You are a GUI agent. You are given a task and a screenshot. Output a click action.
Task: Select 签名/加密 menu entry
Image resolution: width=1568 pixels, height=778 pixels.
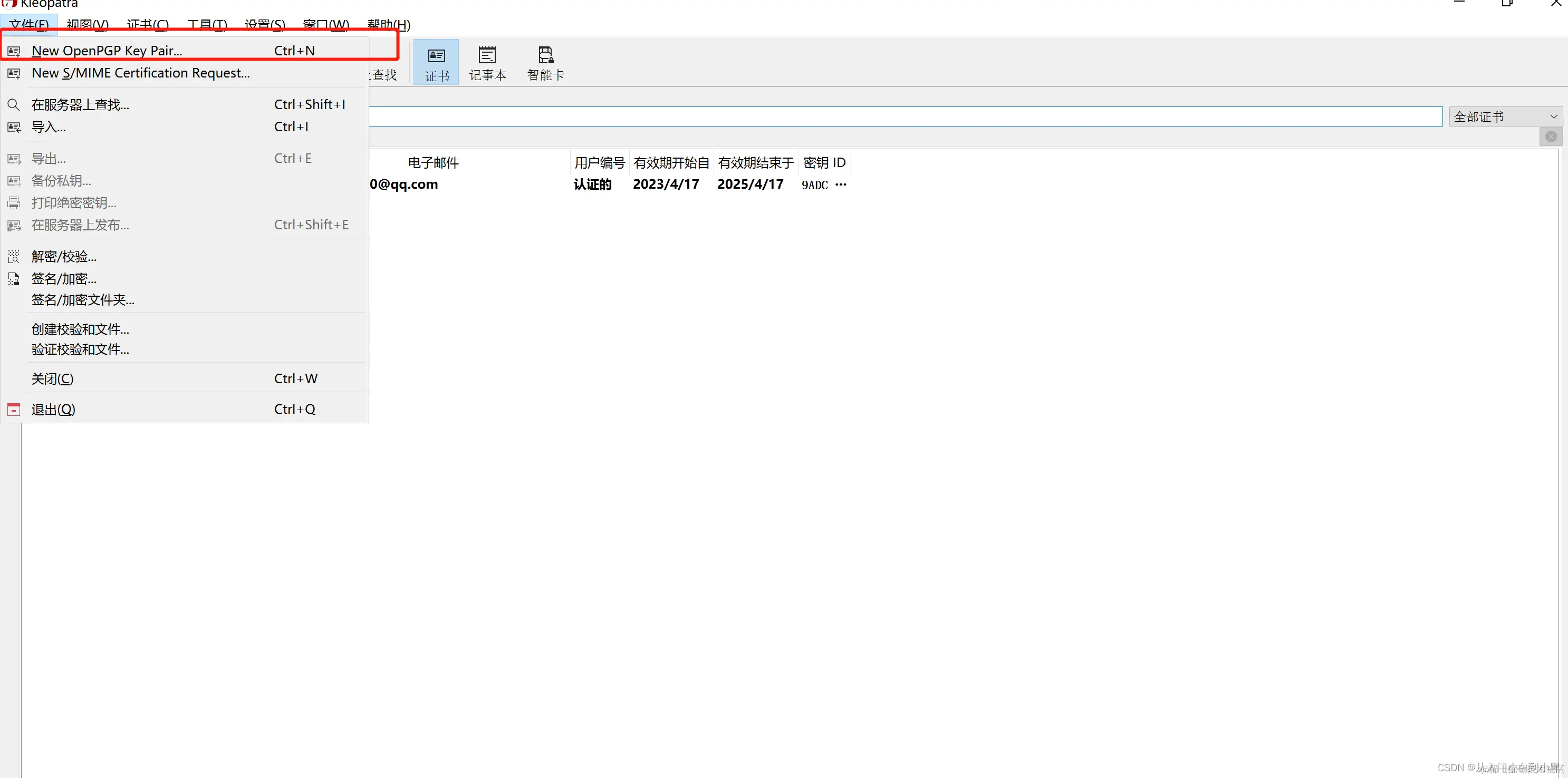pyautogui.click(x=185, y=279)
